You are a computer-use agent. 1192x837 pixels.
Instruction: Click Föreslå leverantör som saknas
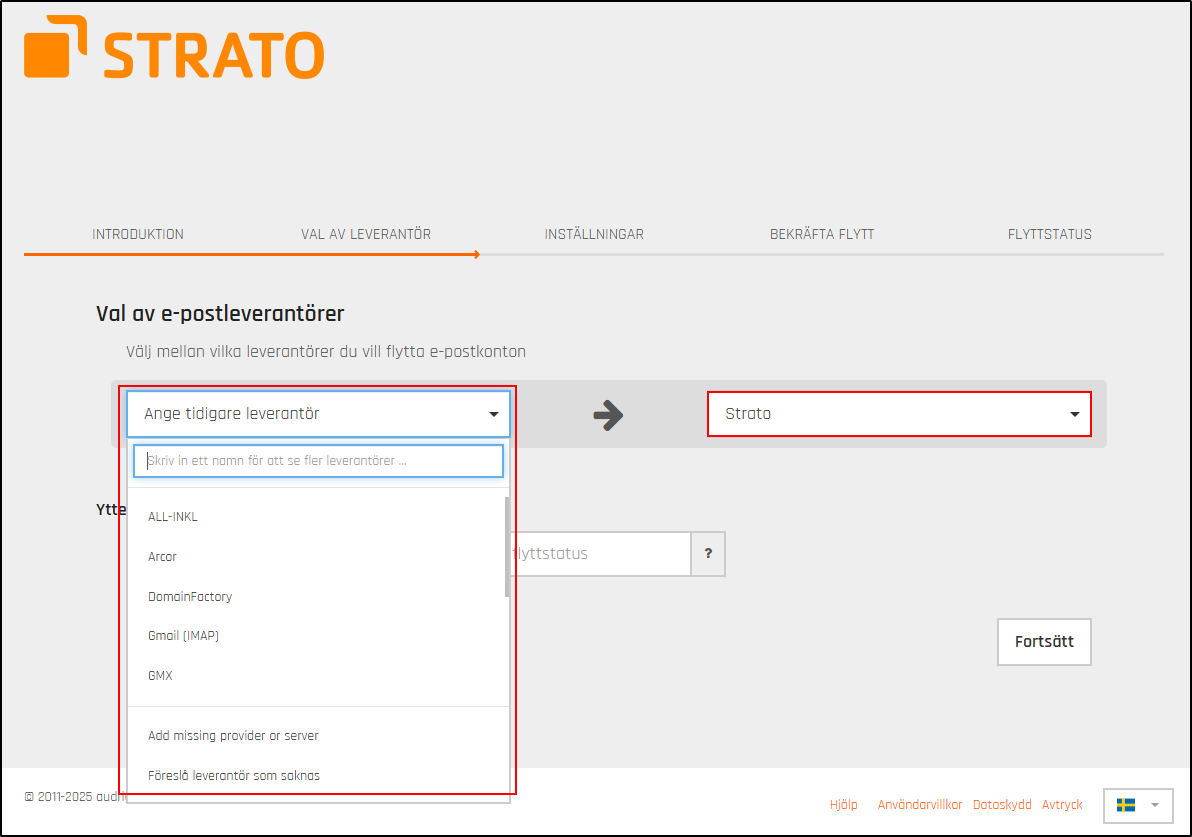[234, 775]
